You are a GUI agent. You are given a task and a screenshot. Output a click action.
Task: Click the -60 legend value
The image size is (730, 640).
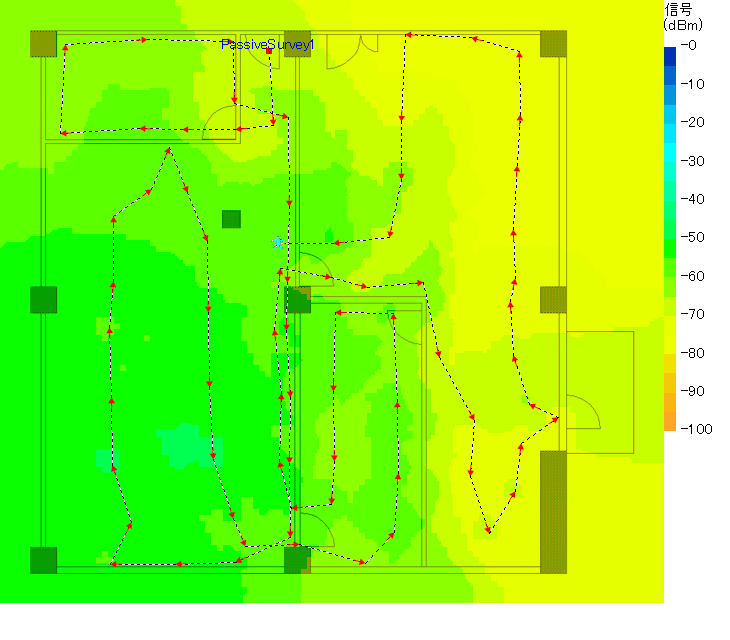(x=692, y=276)
